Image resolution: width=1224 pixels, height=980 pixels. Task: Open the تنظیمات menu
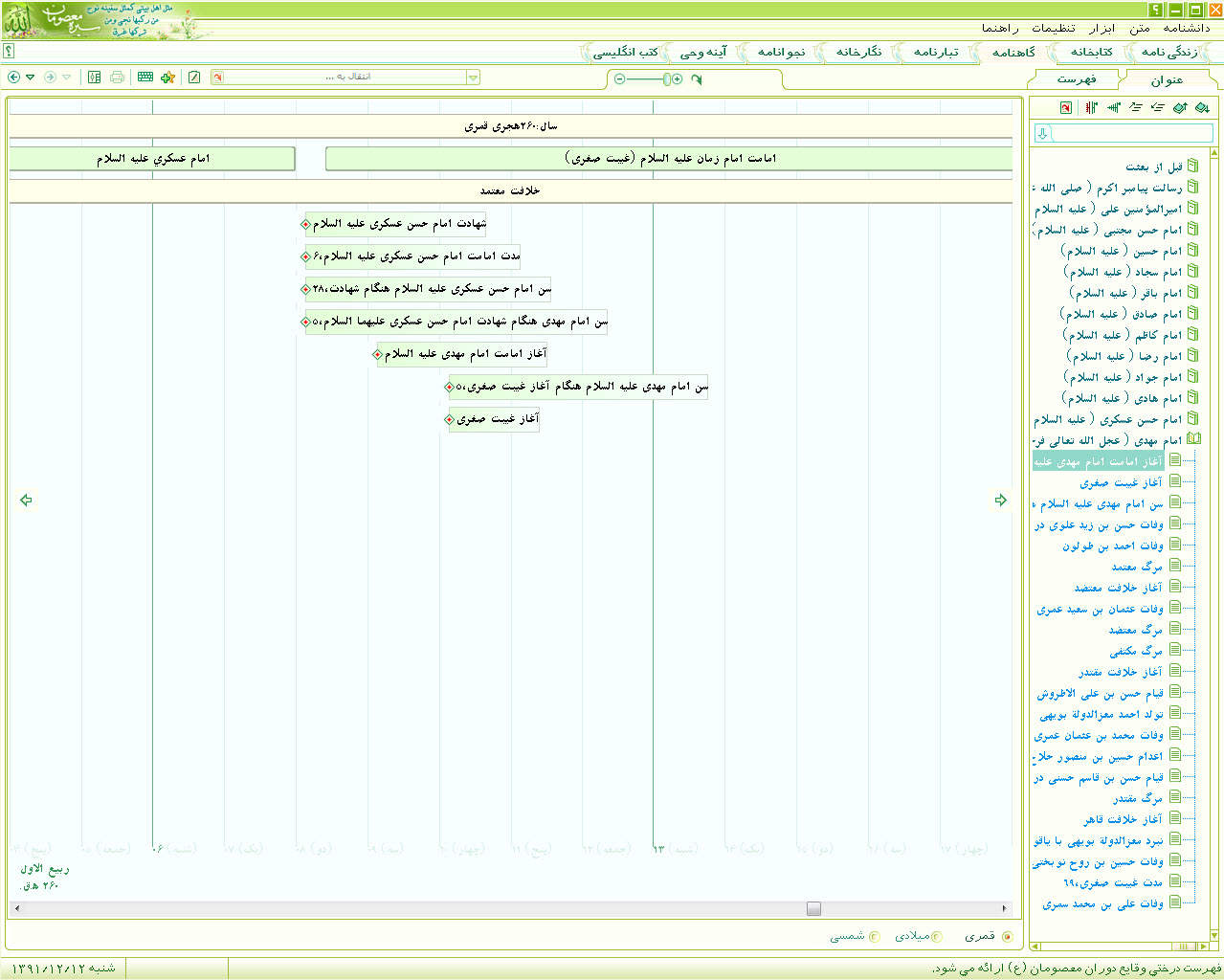(1053, 29)
